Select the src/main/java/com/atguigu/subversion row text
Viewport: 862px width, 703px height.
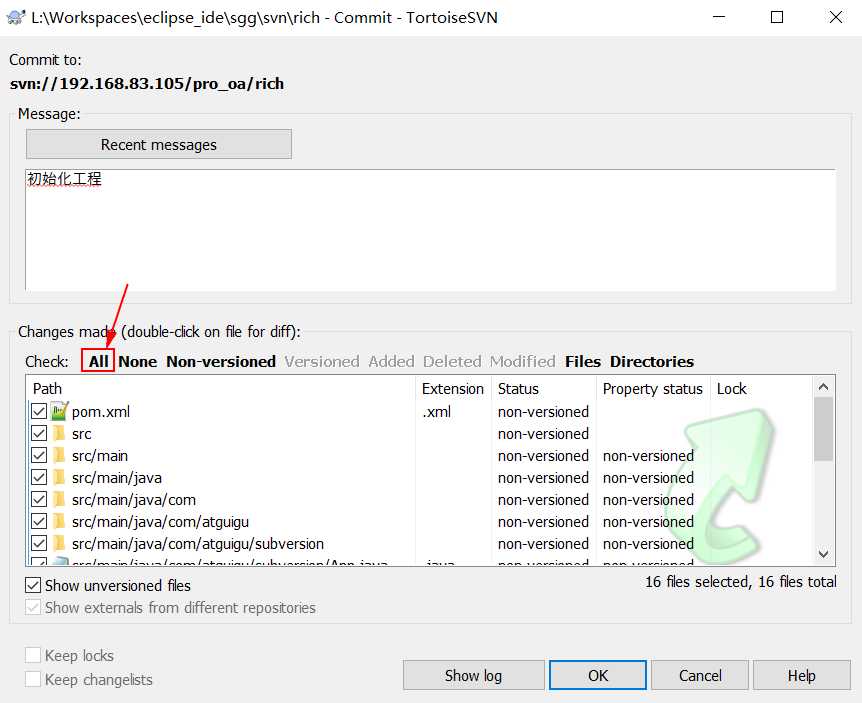(198, 544)
